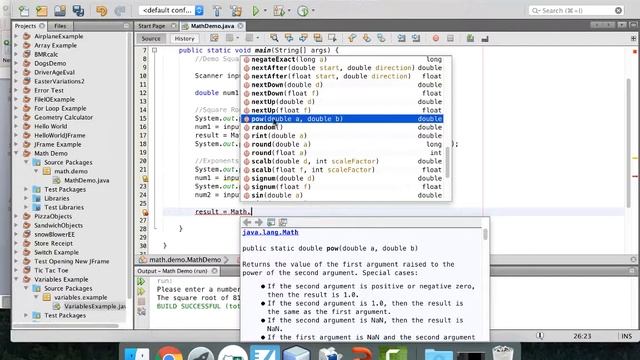Click the Profile Project toolbar icon
Image resolution: width=640 pixels, height=360 pixels.
303,11
